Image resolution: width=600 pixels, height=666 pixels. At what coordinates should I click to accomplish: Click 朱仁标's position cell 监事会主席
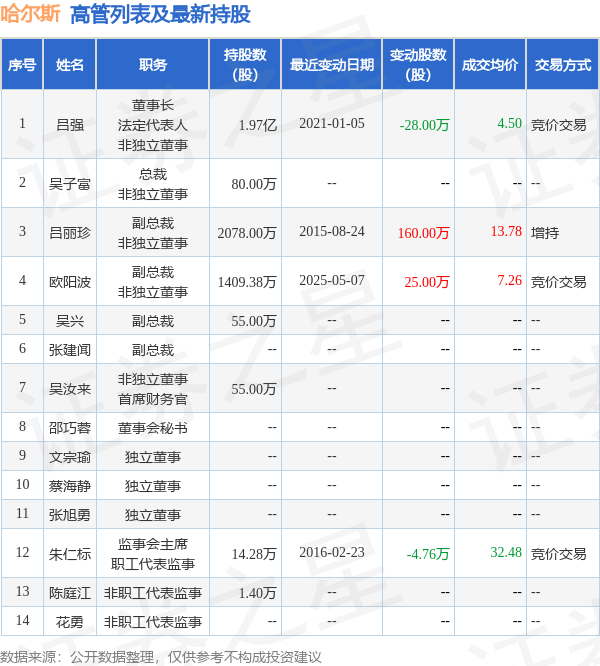pos(152,554)
